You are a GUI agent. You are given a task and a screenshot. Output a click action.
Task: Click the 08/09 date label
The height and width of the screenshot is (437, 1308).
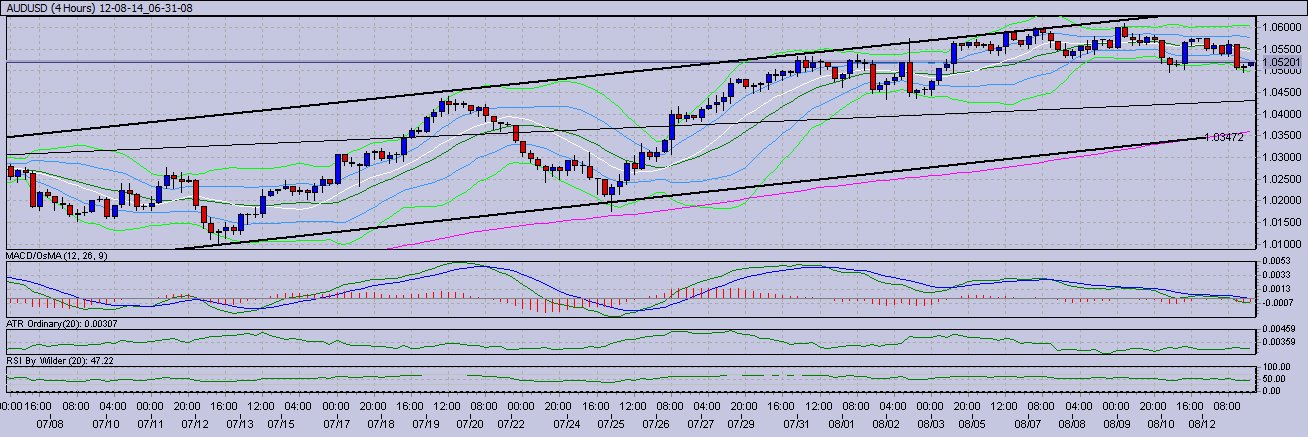[1116, 424]
